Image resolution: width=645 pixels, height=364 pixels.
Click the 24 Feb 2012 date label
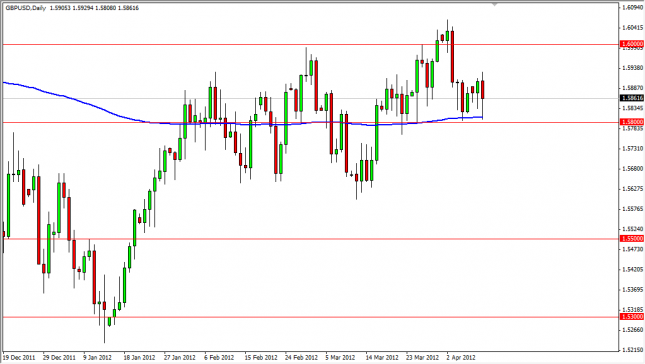point(301,357)
